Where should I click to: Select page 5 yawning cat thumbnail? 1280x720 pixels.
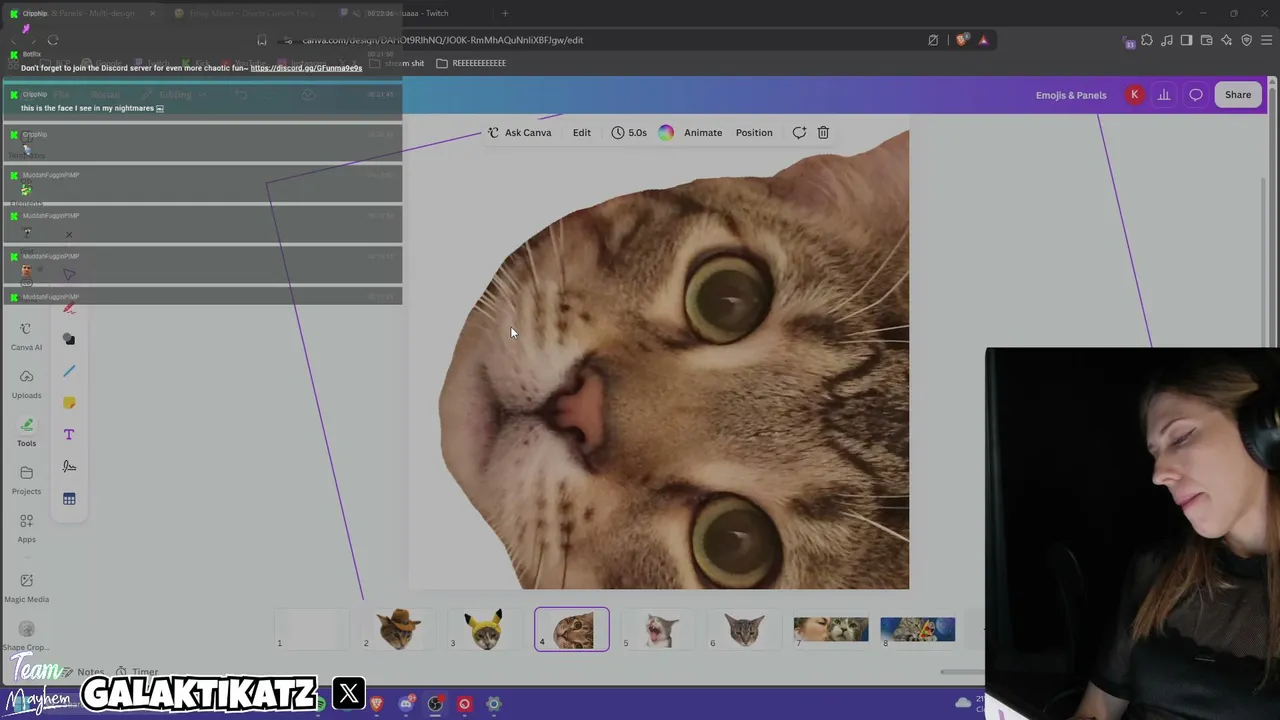click(x=659, y=629)
